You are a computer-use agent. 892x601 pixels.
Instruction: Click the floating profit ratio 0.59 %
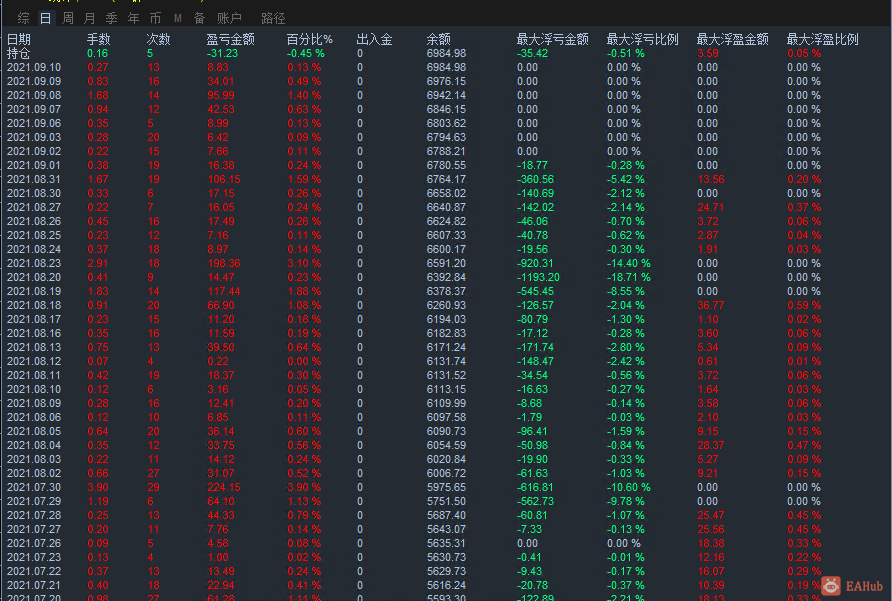(804, 306)
